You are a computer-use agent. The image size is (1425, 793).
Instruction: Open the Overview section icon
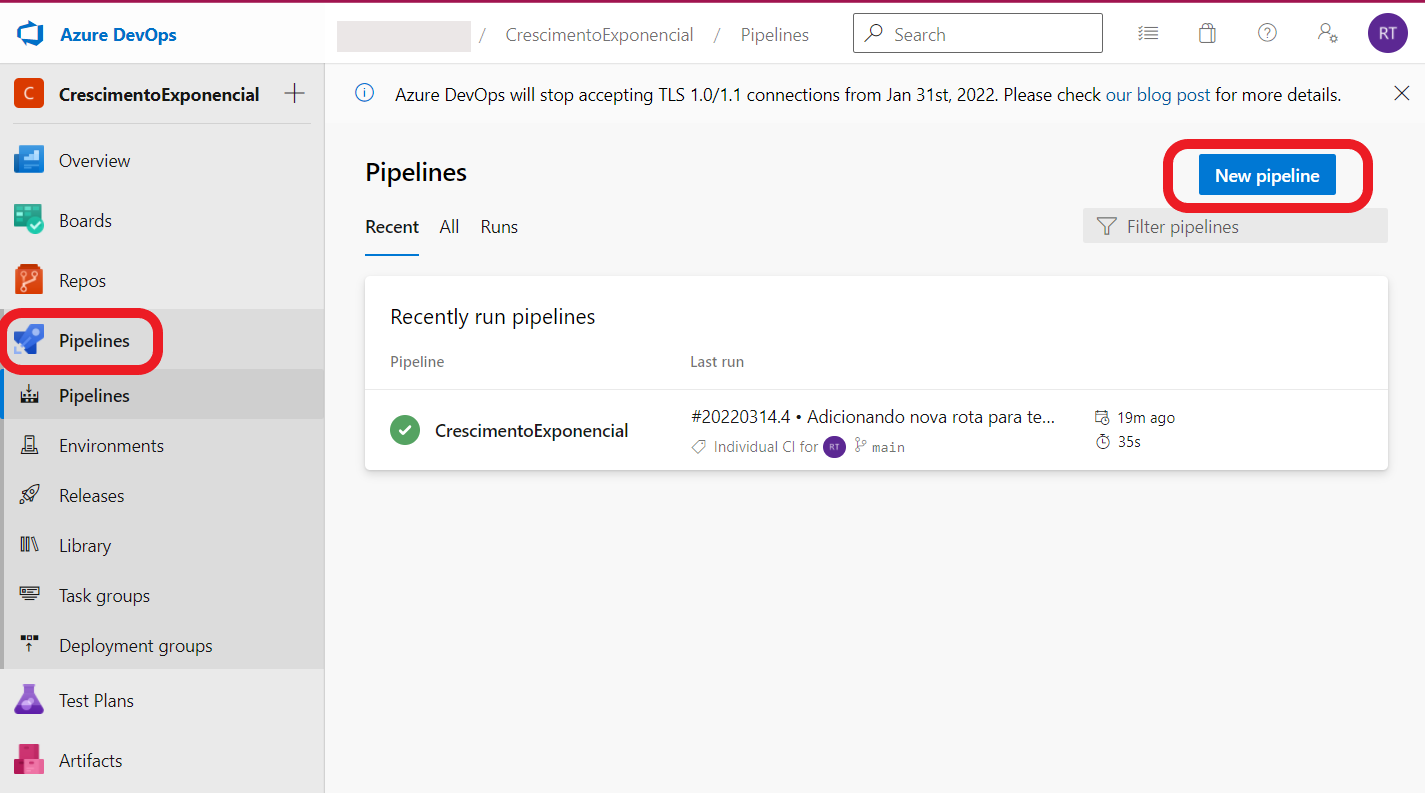tap(29, 160)
